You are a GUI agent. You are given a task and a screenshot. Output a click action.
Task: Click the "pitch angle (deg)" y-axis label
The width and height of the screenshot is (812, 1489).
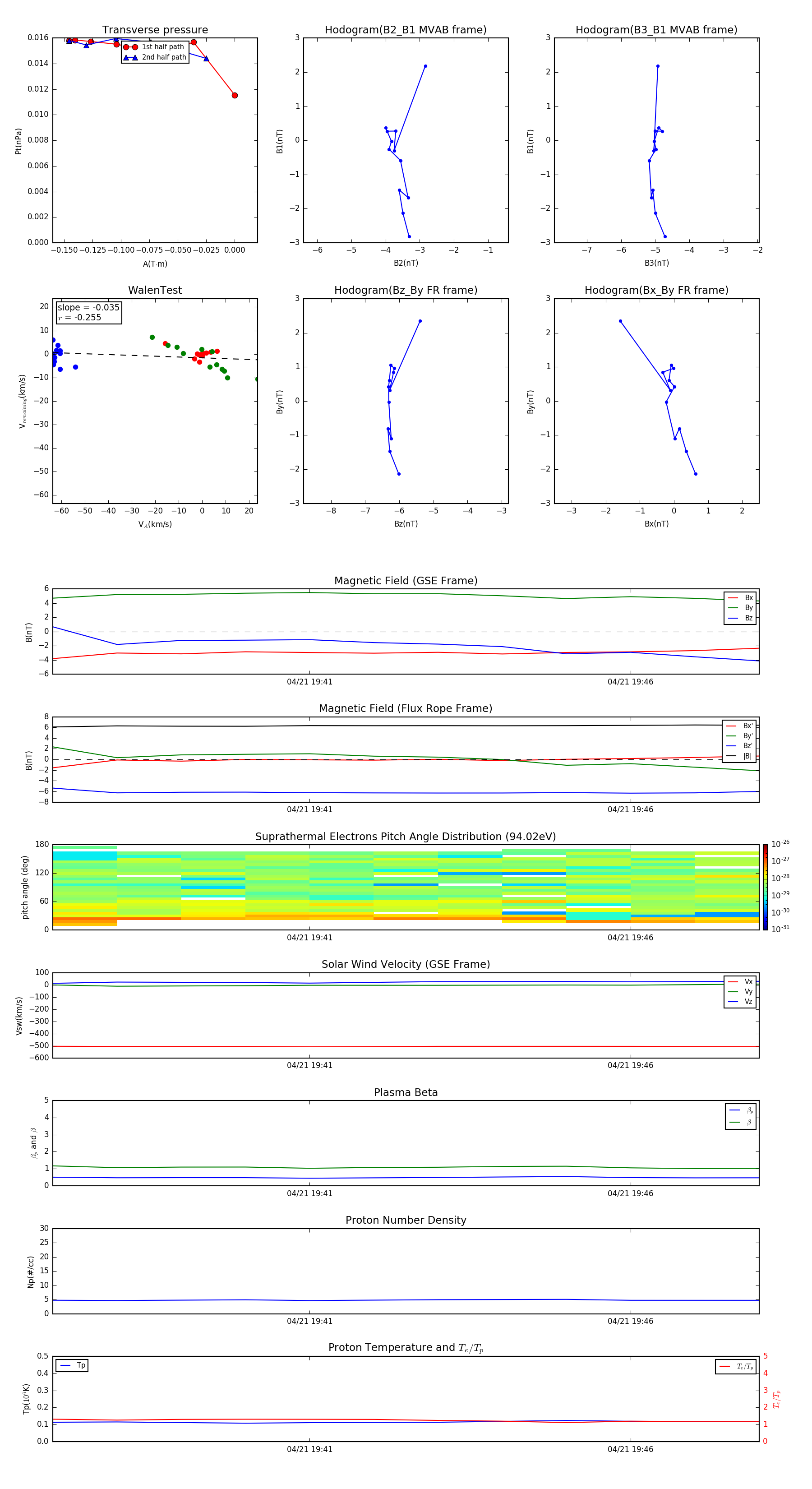click(x=25, y=887)
